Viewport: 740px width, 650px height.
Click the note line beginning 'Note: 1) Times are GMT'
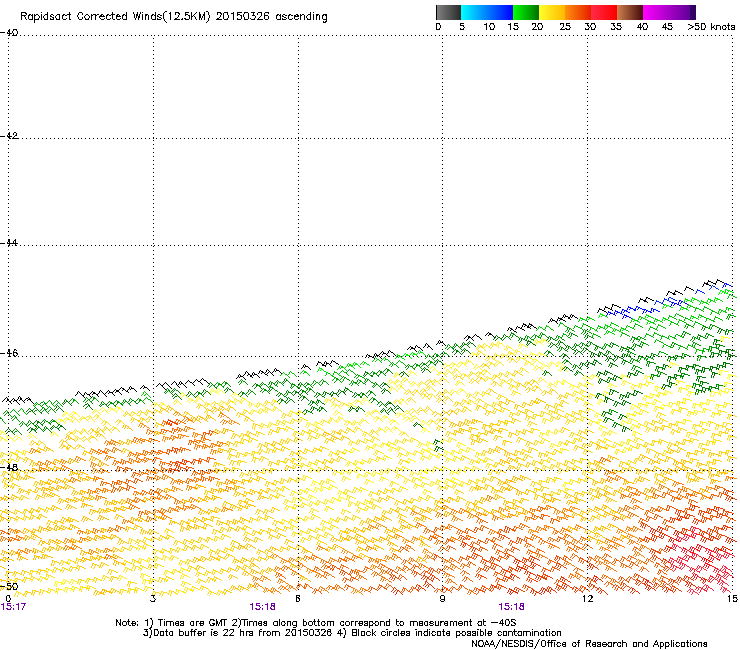(316, 623)
